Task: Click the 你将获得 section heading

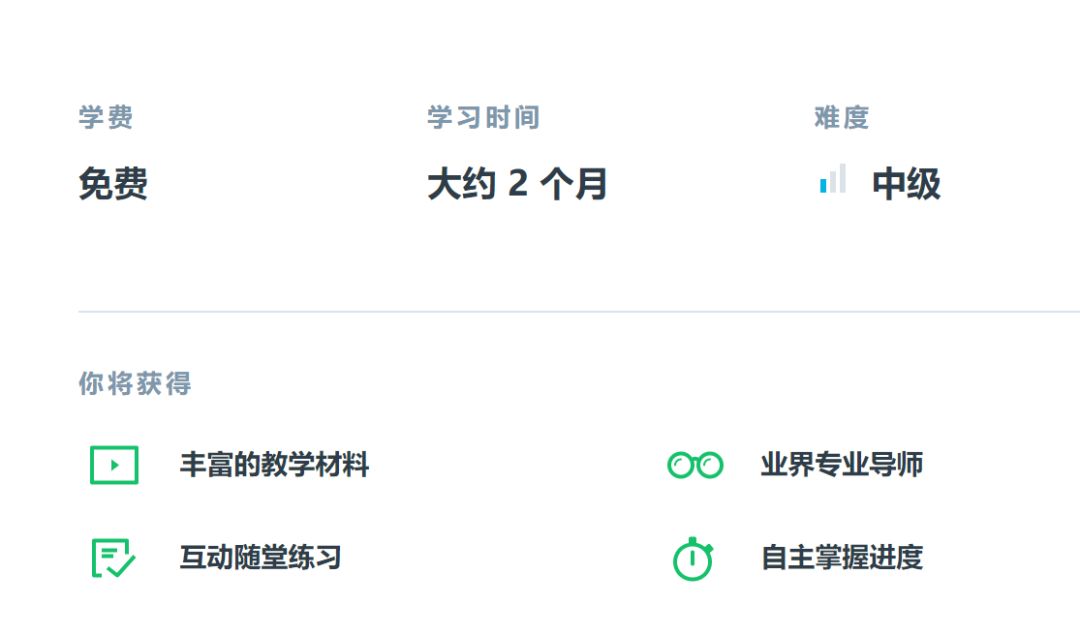Action: click(135, 384)
